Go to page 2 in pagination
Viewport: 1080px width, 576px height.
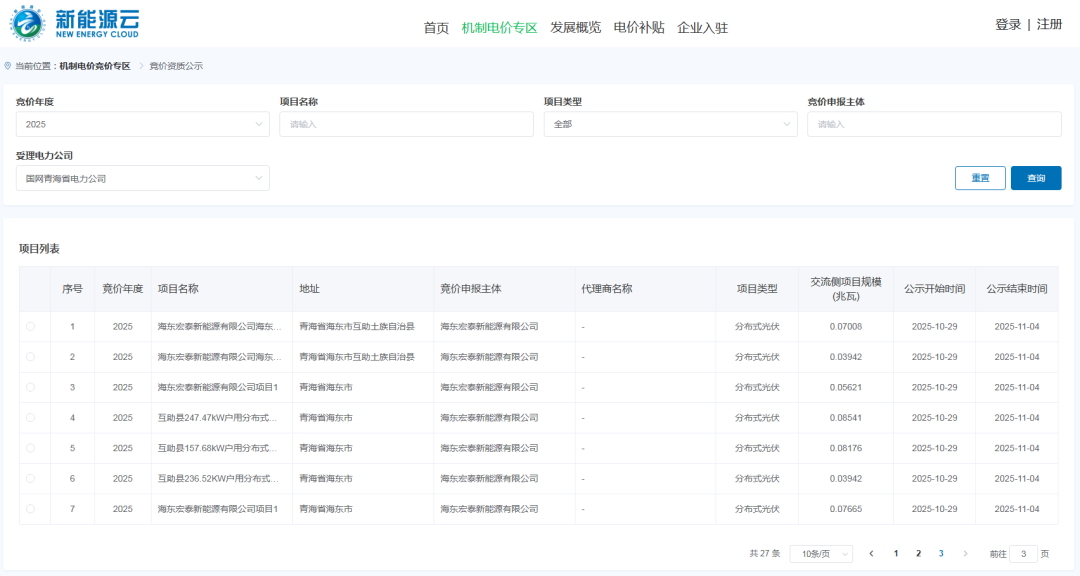click(919, 553)
